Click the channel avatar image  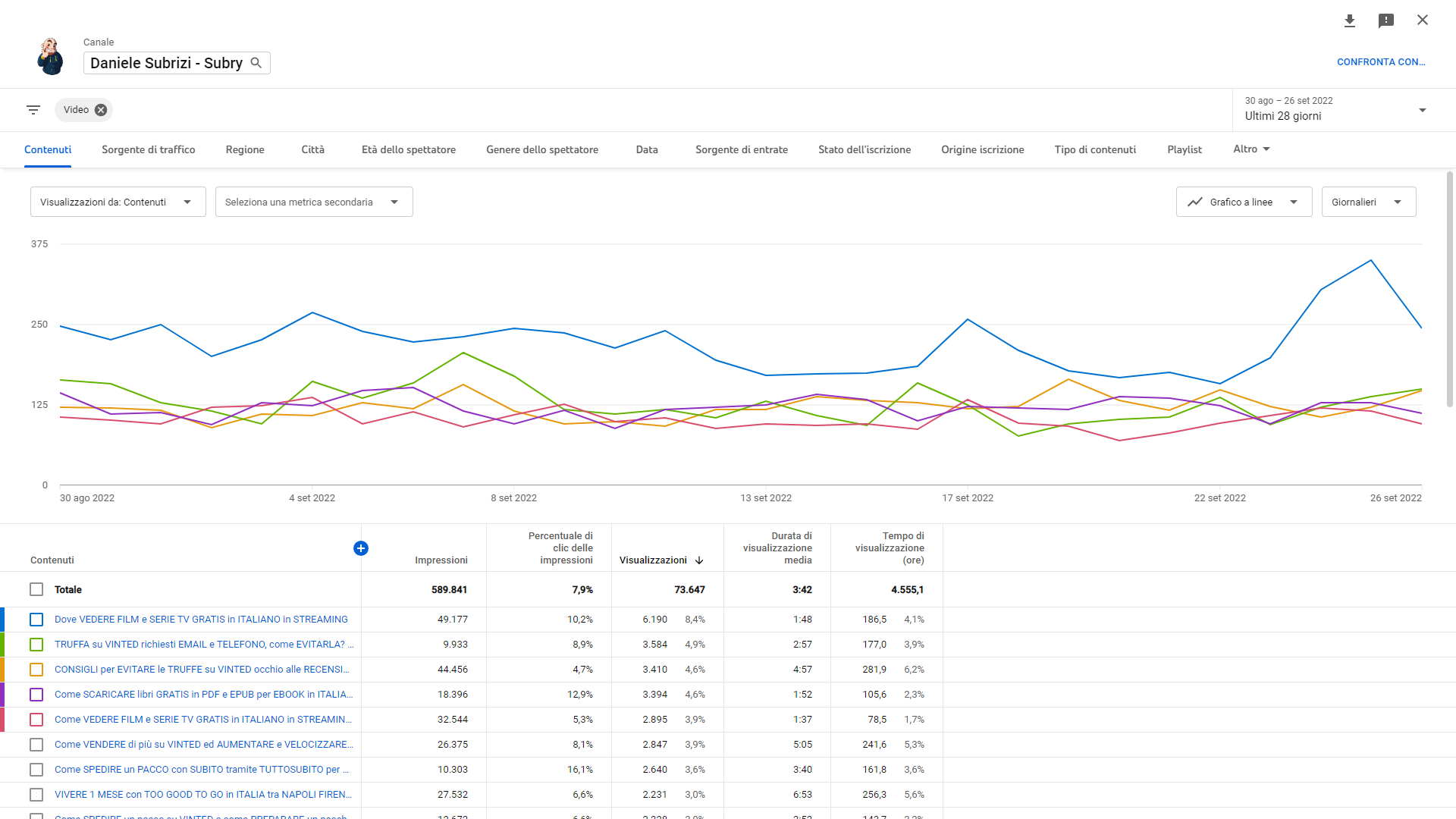51,56
